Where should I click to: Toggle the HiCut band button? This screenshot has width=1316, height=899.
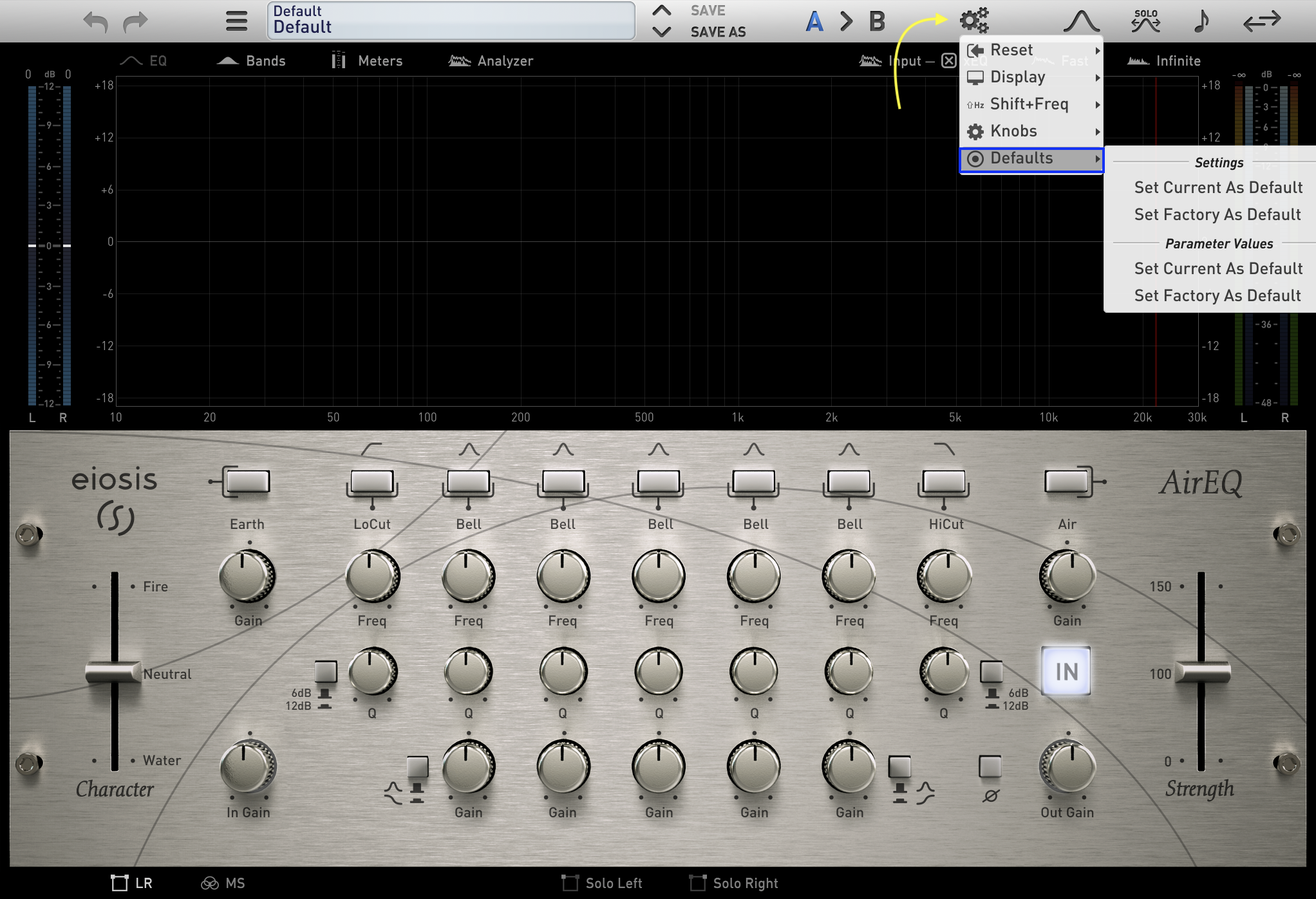944,481
